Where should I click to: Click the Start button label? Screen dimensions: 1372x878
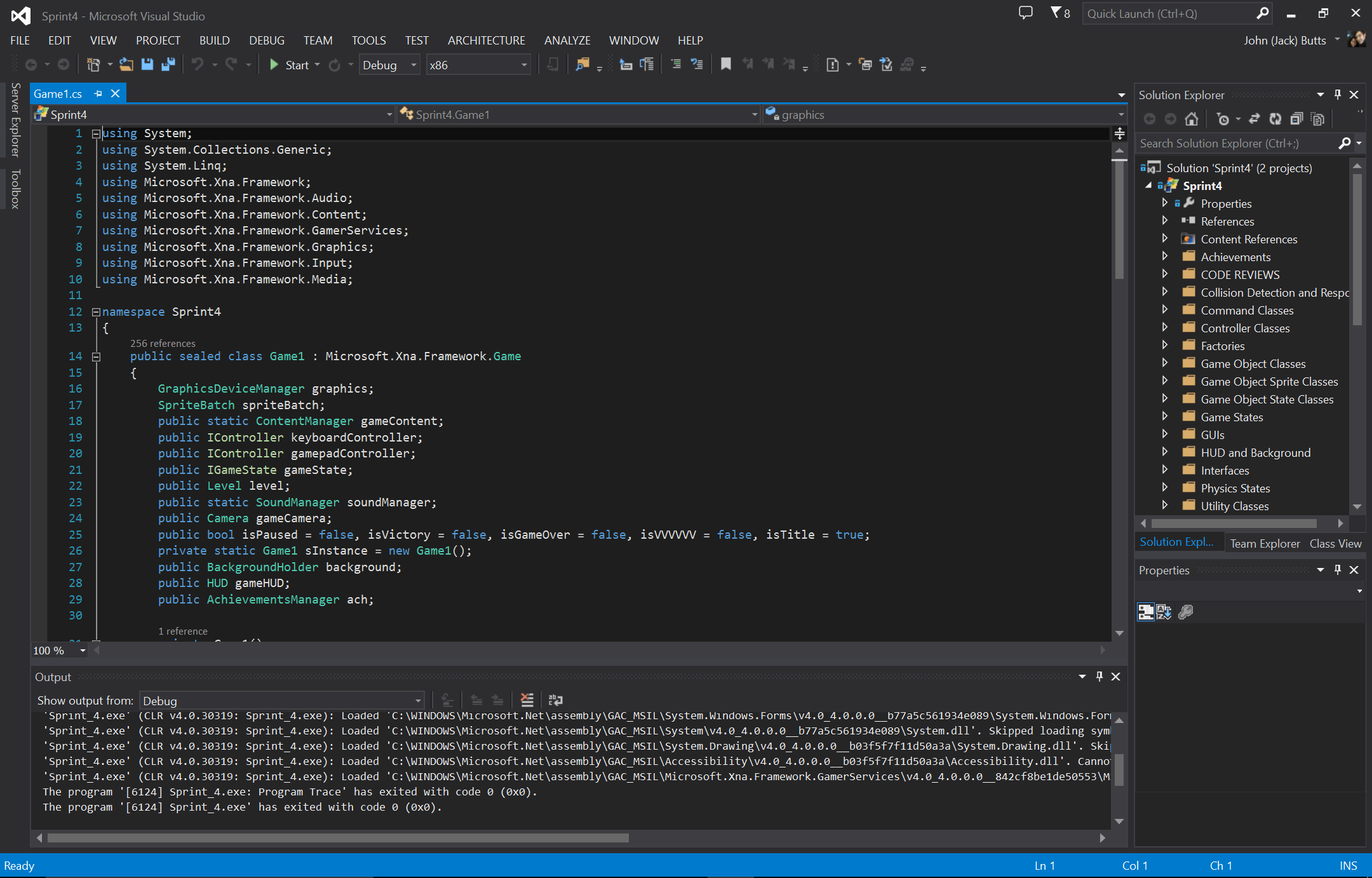click(x=297, y=65)
